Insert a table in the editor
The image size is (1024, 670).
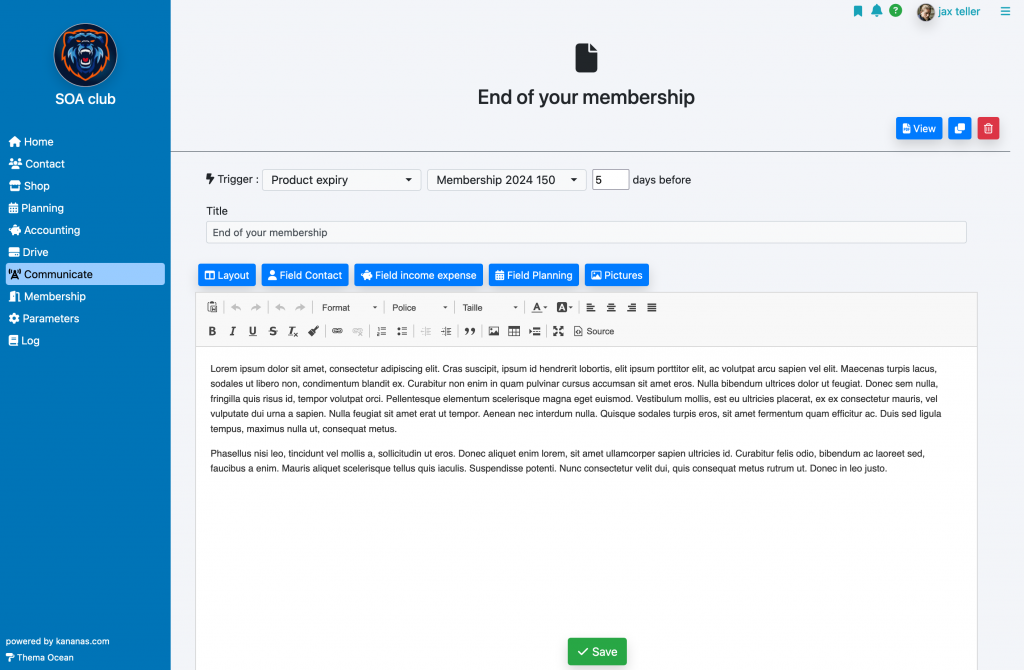click(514, 331)
